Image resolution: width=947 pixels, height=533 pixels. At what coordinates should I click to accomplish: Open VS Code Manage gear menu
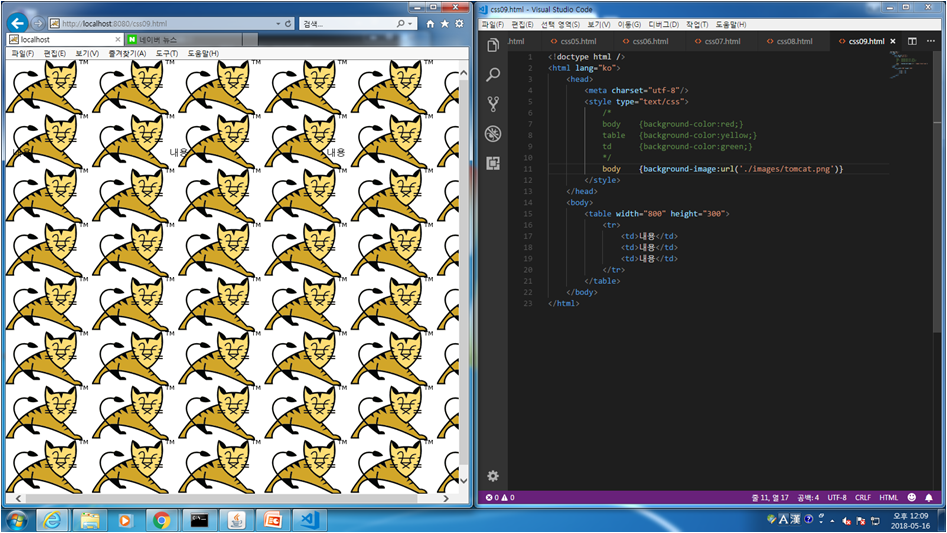click(493, 476)
